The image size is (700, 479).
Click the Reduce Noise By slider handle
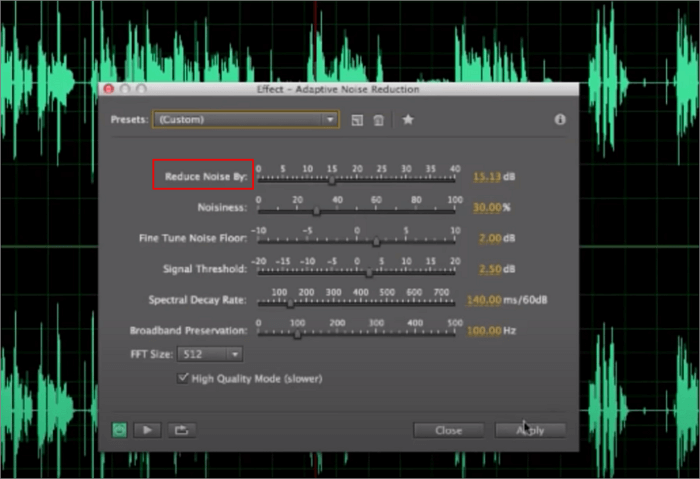click(x=332, y=180)
